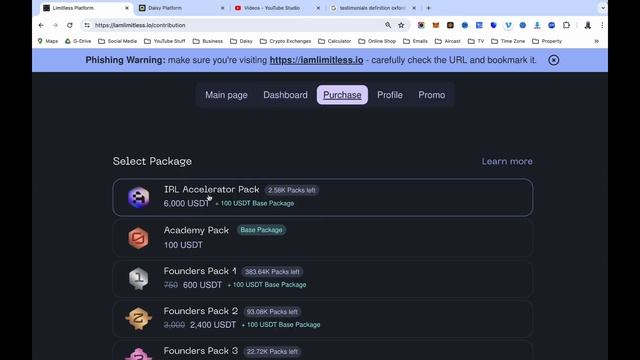Choose the Founders Pack 3 package
This screenshot has height=360, width=640.
click(323, 351)
